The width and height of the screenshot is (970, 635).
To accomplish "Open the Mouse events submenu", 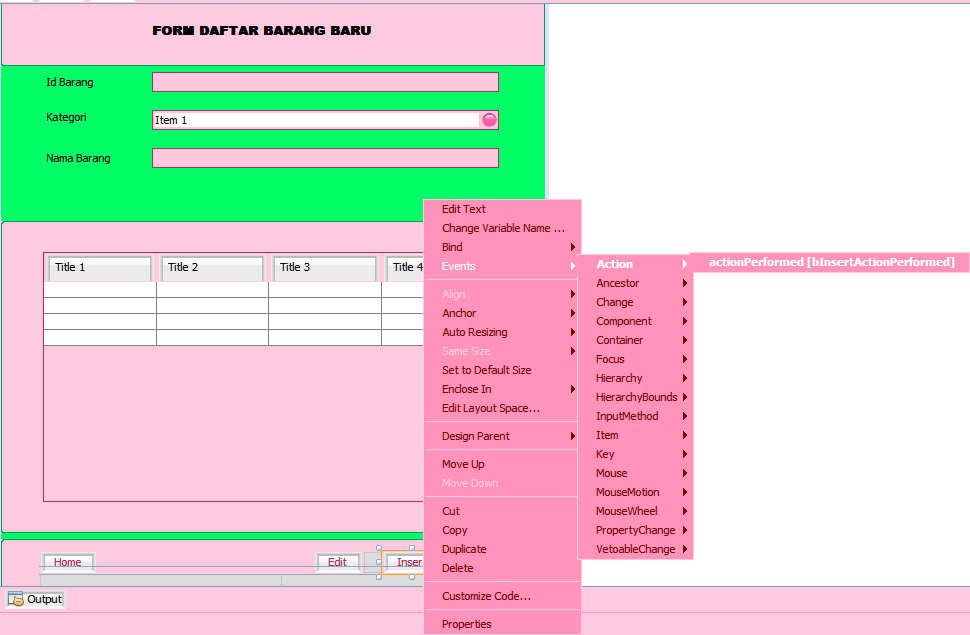I will coord(635,473).
